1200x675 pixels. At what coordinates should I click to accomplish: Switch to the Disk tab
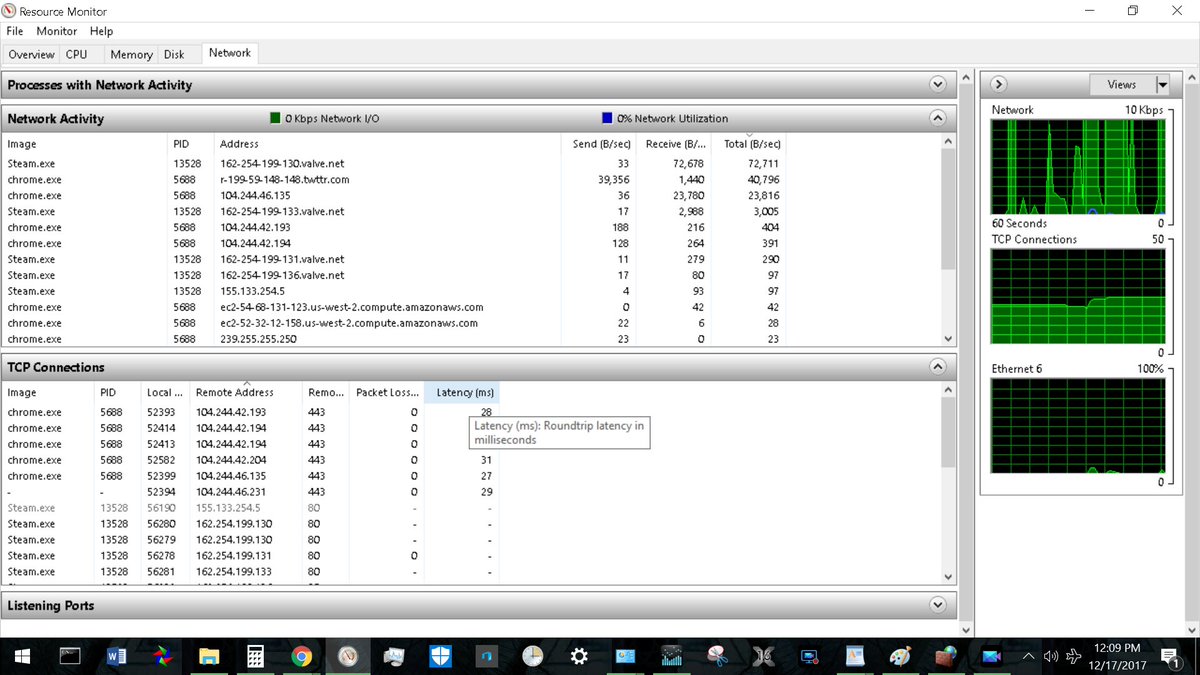click(174, 55)
